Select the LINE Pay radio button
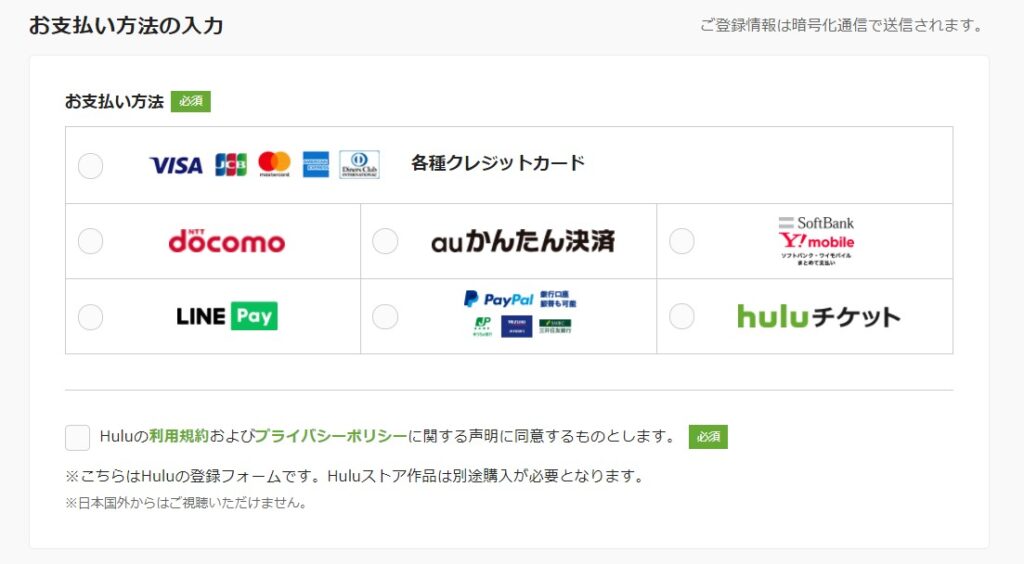The height and width of the screenshot is (564, 1024). tap(90, 317)
